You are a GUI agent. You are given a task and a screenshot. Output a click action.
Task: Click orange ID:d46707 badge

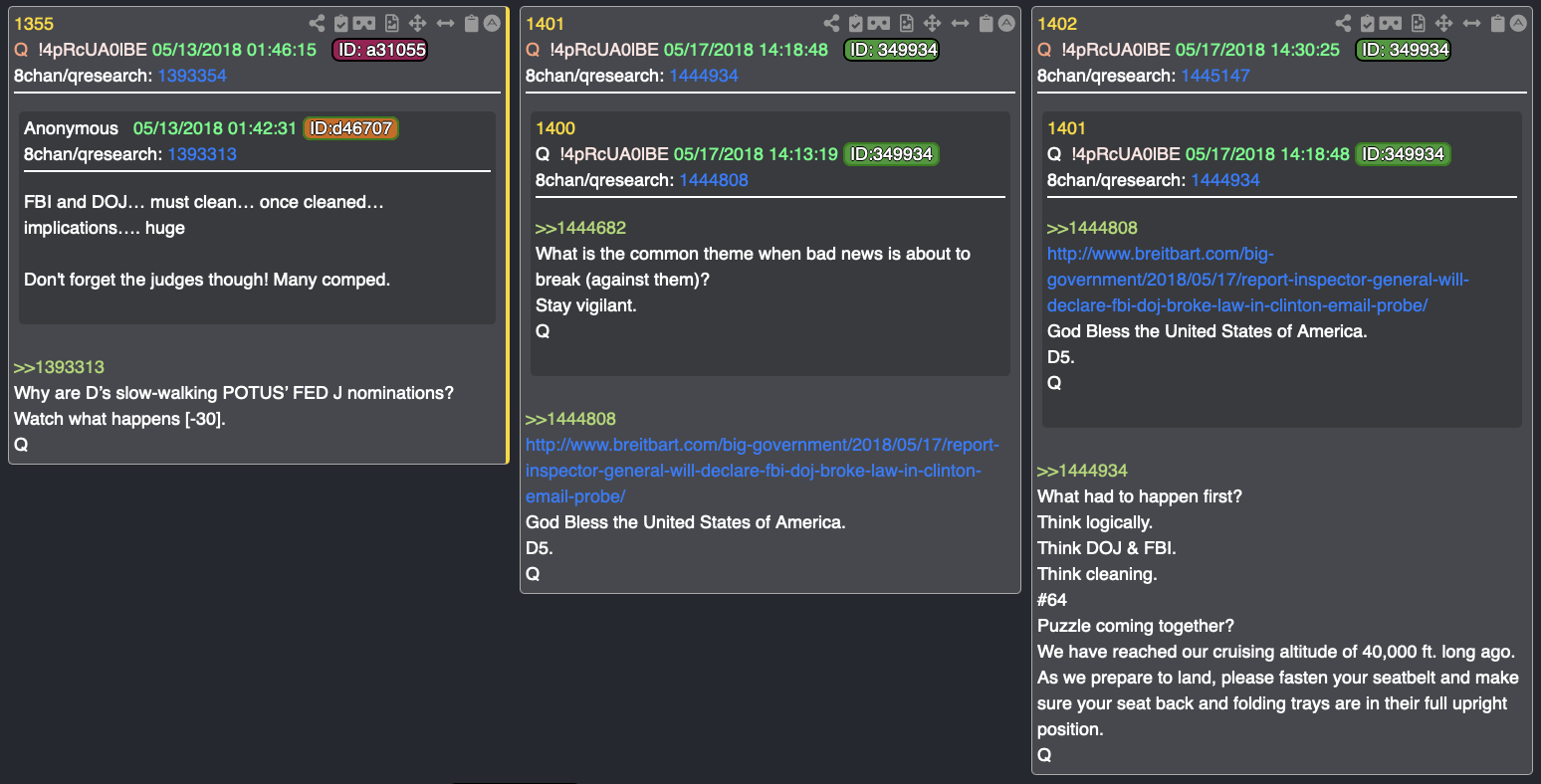[x=350, y=128]
